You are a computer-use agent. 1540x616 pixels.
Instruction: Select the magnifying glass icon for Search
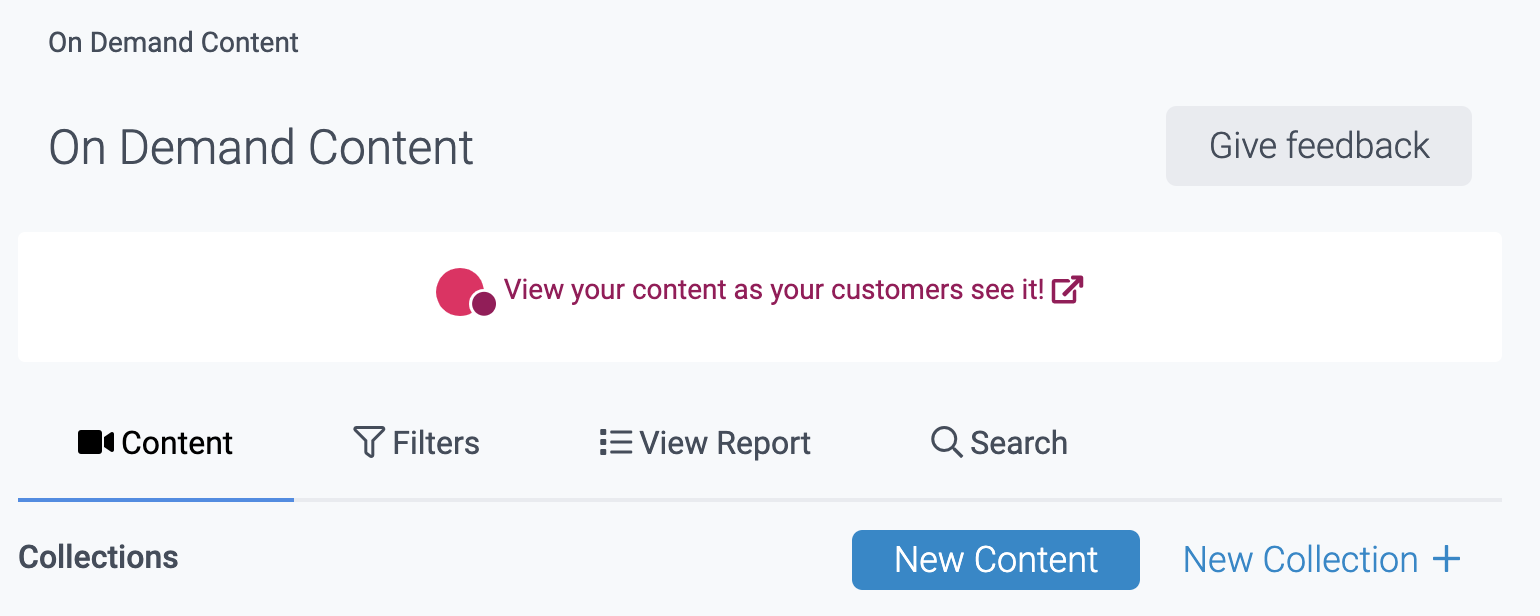point(944,441)
